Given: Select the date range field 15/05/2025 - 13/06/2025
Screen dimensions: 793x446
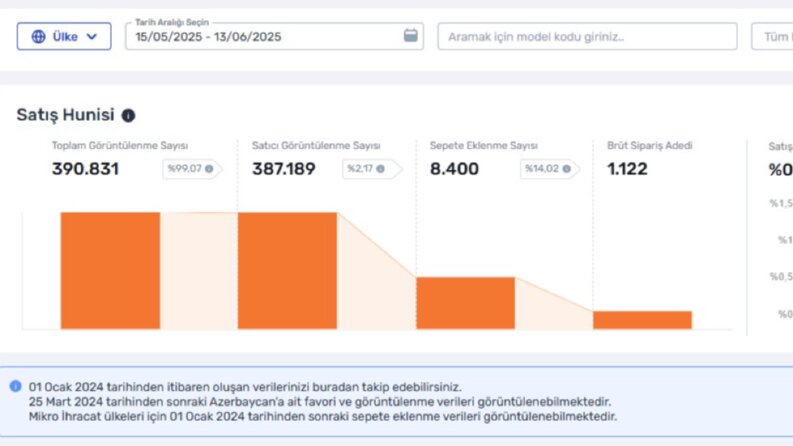Looking at the screenshot, I should (275, 36).
